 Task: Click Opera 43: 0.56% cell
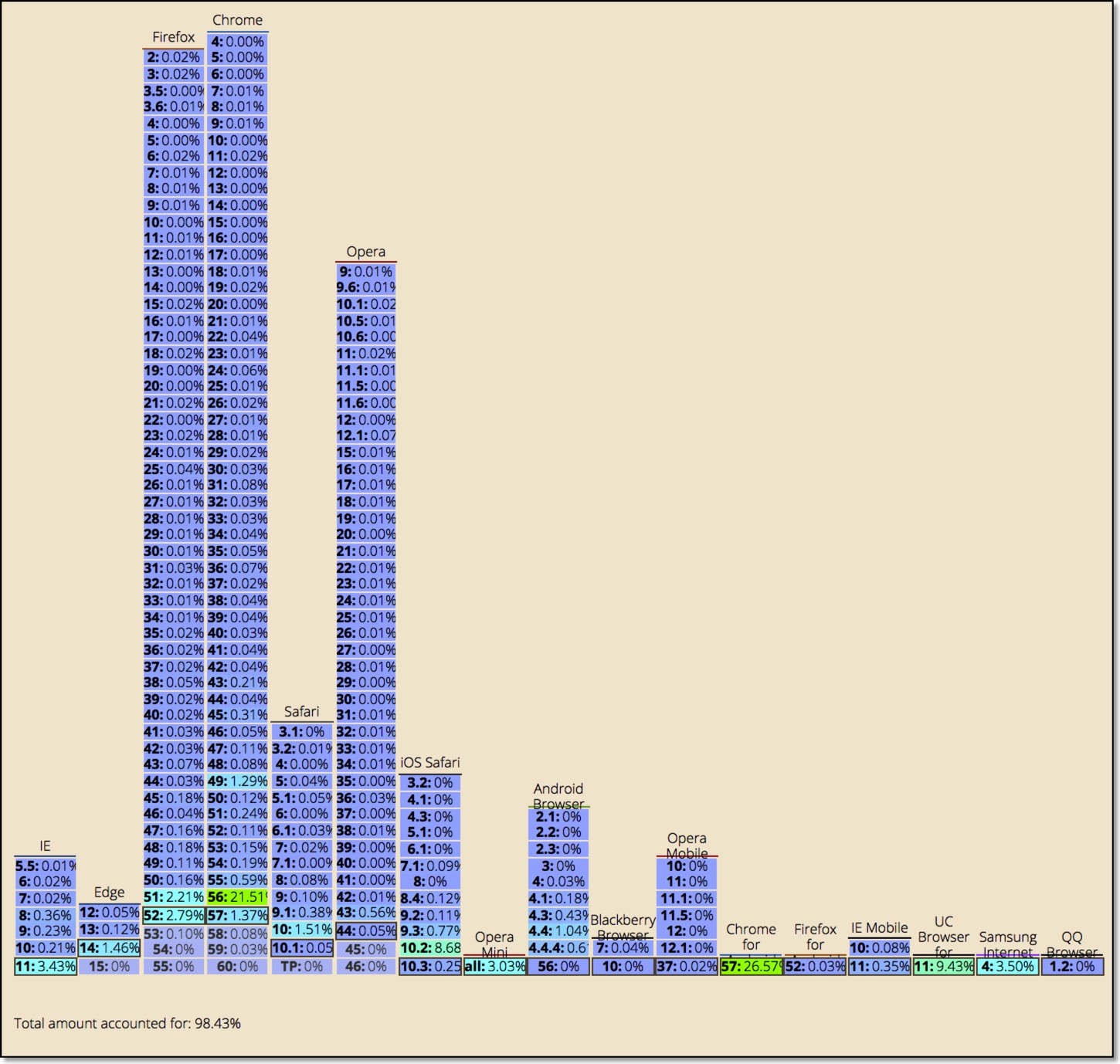coord(366,913)
